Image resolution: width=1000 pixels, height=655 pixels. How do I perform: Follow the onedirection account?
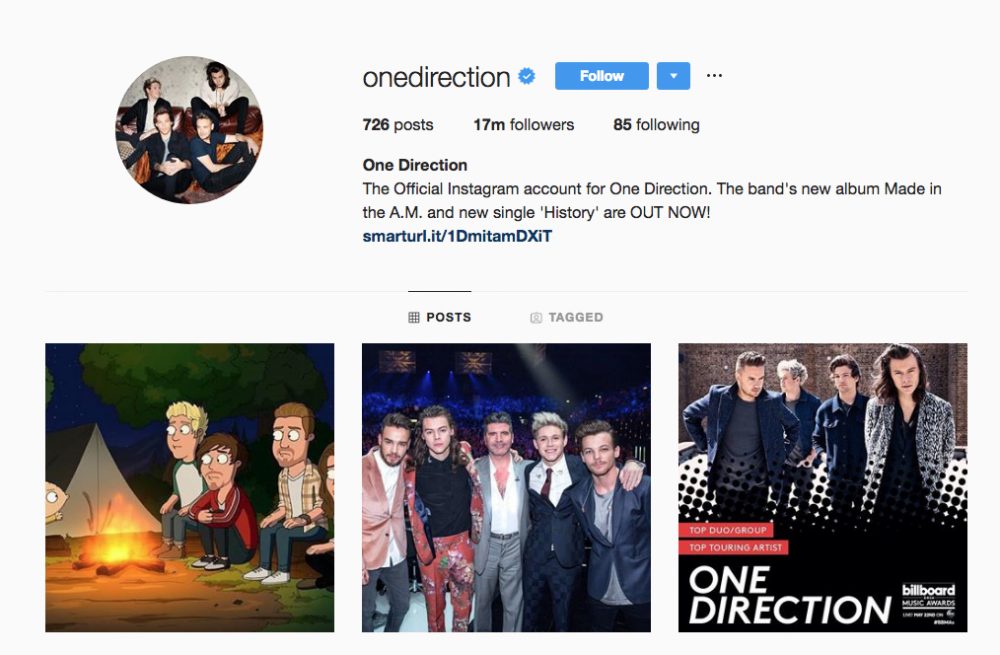click(x=601, y=76)
